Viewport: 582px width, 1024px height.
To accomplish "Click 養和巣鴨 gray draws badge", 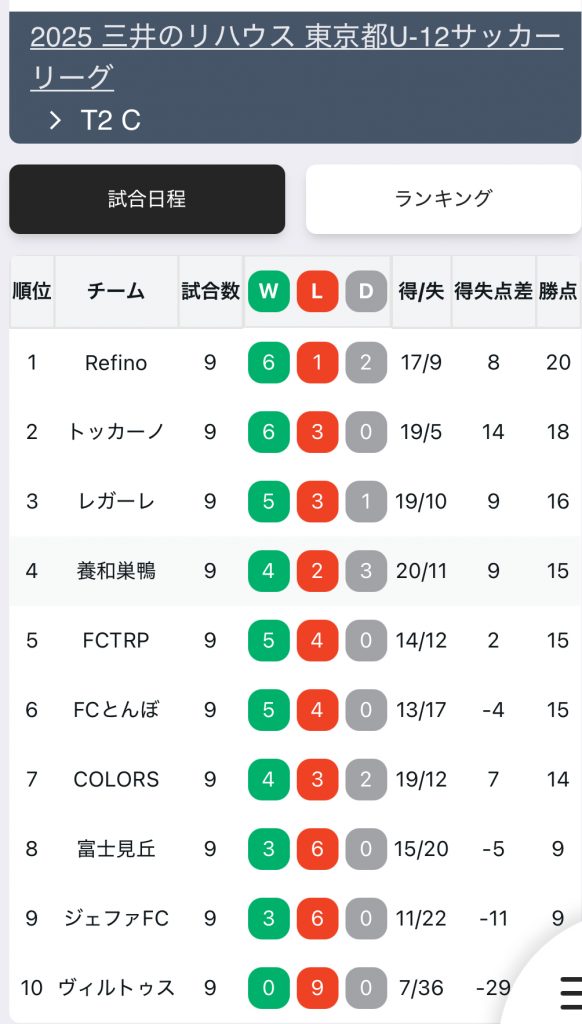I will click(x=366, y=571).
